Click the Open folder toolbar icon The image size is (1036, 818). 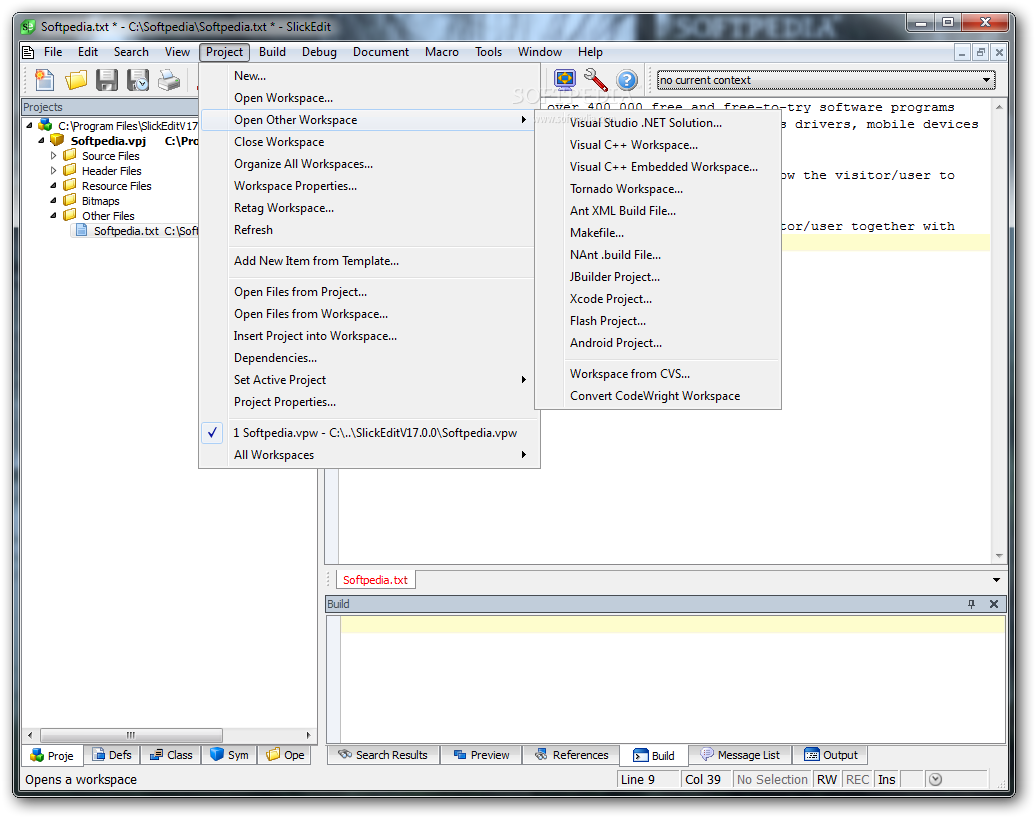(x=76, y=80)
